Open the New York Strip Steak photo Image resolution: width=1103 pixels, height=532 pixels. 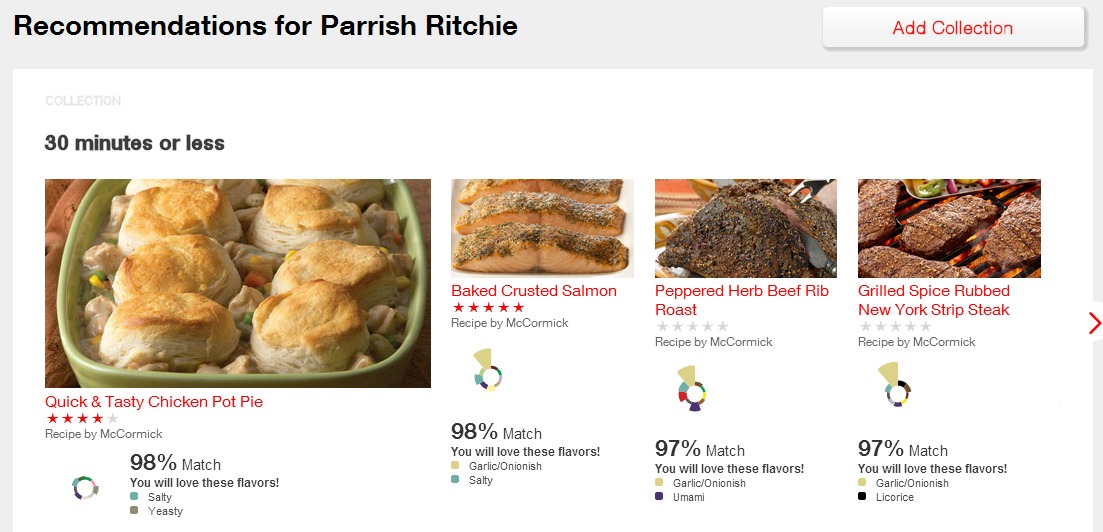click(949, 228)
